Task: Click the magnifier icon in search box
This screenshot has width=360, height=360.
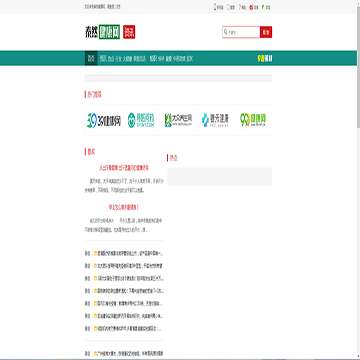Action: (x=226, y=32)
